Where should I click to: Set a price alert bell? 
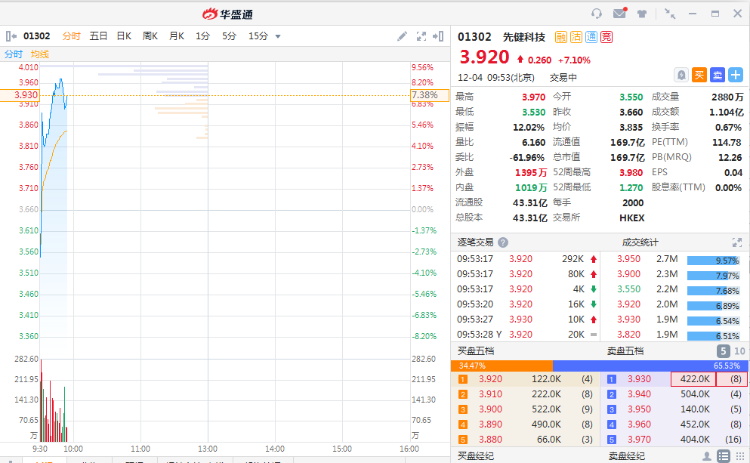[682, 75]
